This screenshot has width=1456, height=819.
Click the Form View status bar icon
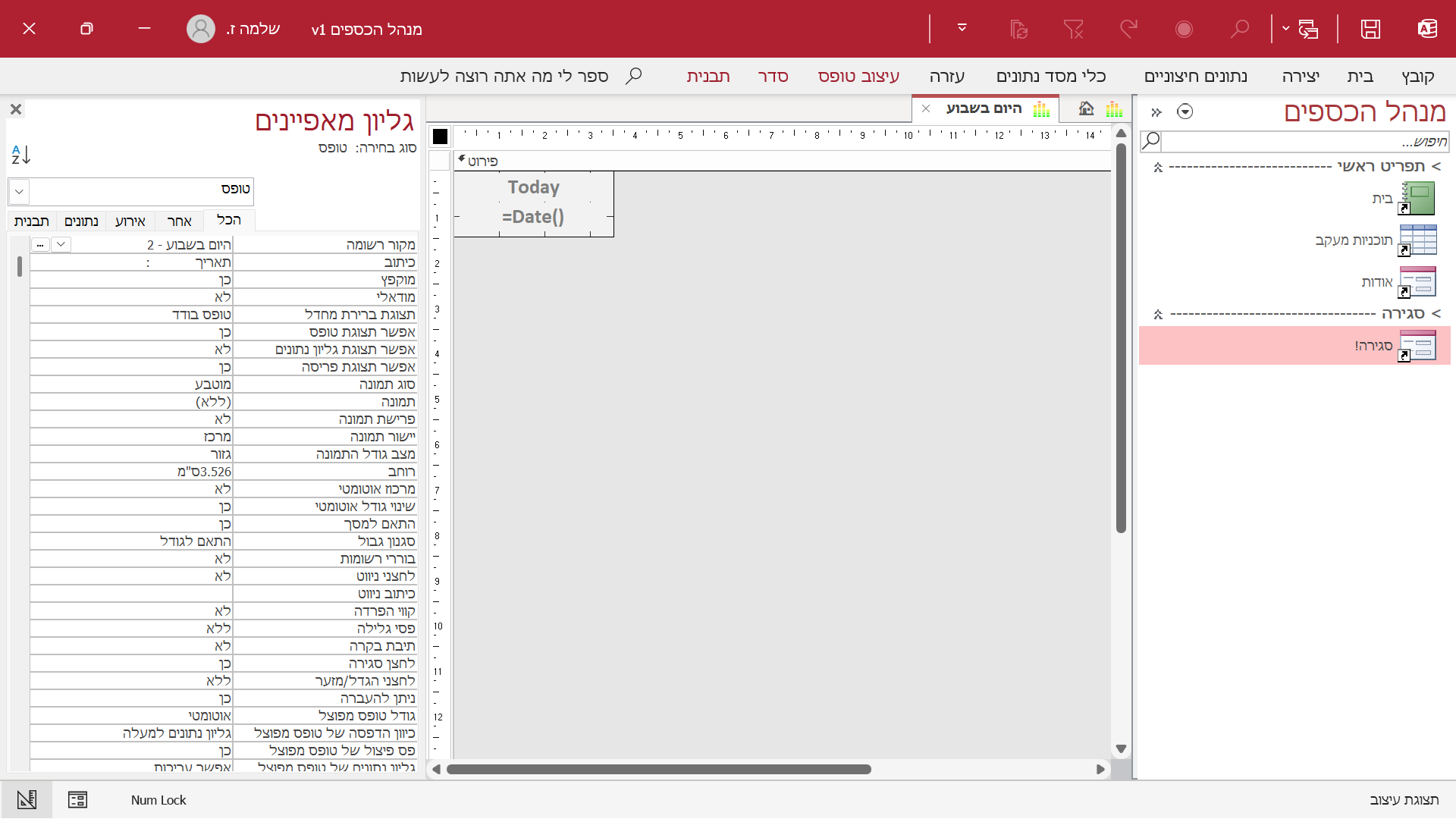(77, 799)
